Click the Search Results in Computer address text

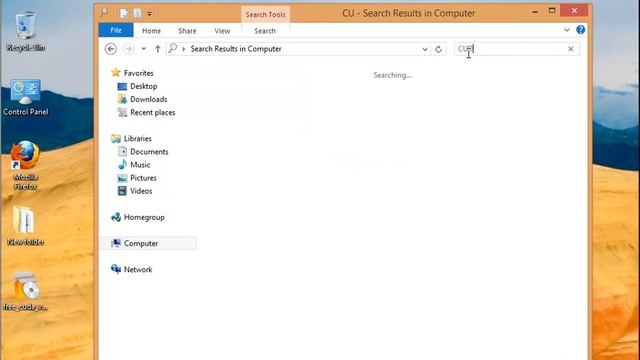point(236,49)
